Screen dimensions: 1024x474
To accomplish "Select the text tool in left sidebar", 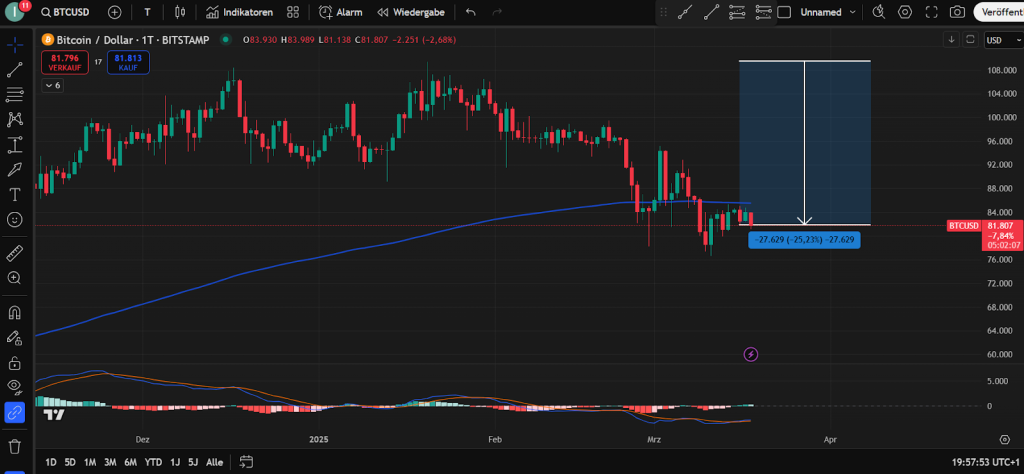I will point(15,193).
